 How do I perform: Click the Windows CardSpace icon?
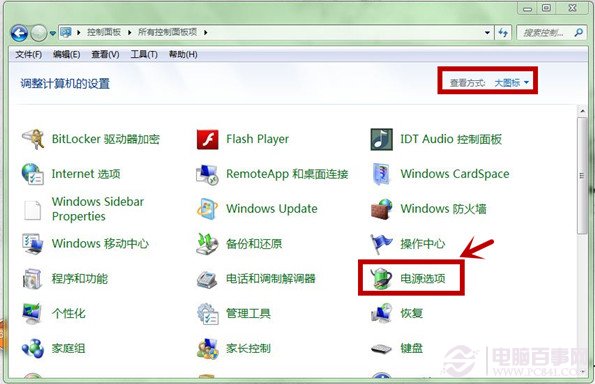pos(381,174)
